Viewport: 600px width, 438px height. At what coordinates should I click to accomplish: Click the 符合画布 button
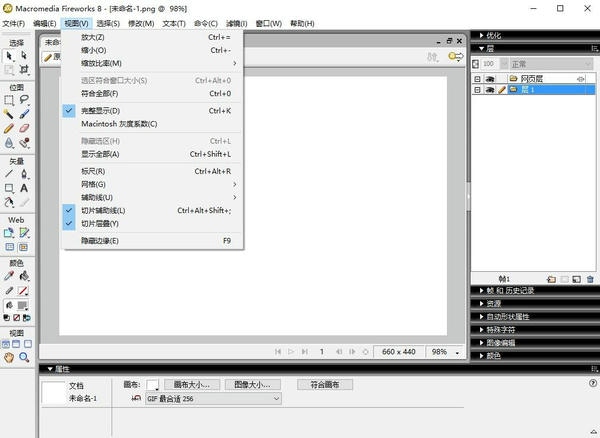click(325, 385)
